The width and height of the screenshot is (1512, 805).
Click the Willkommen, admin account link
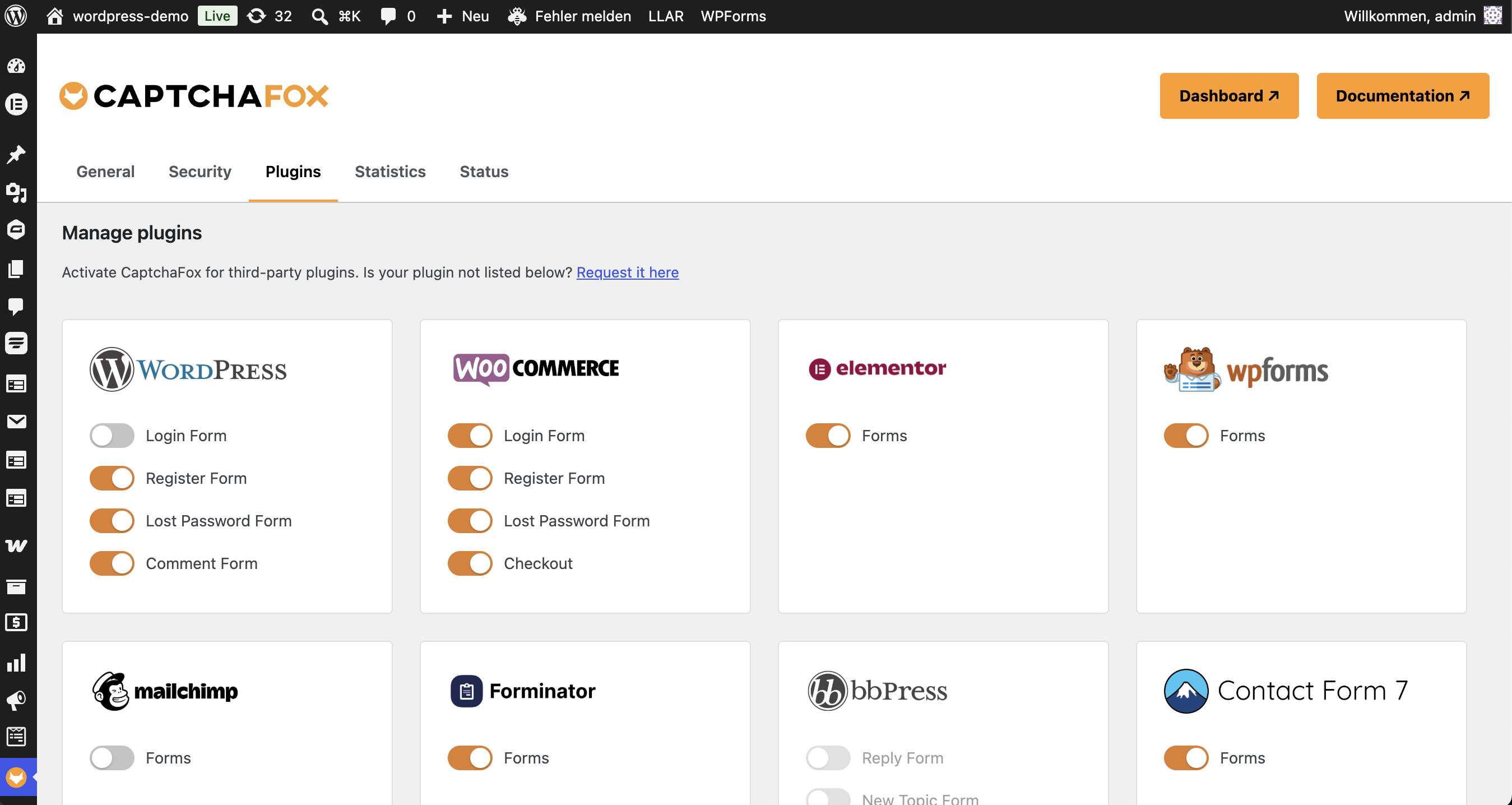click(x=1410, y=16)
